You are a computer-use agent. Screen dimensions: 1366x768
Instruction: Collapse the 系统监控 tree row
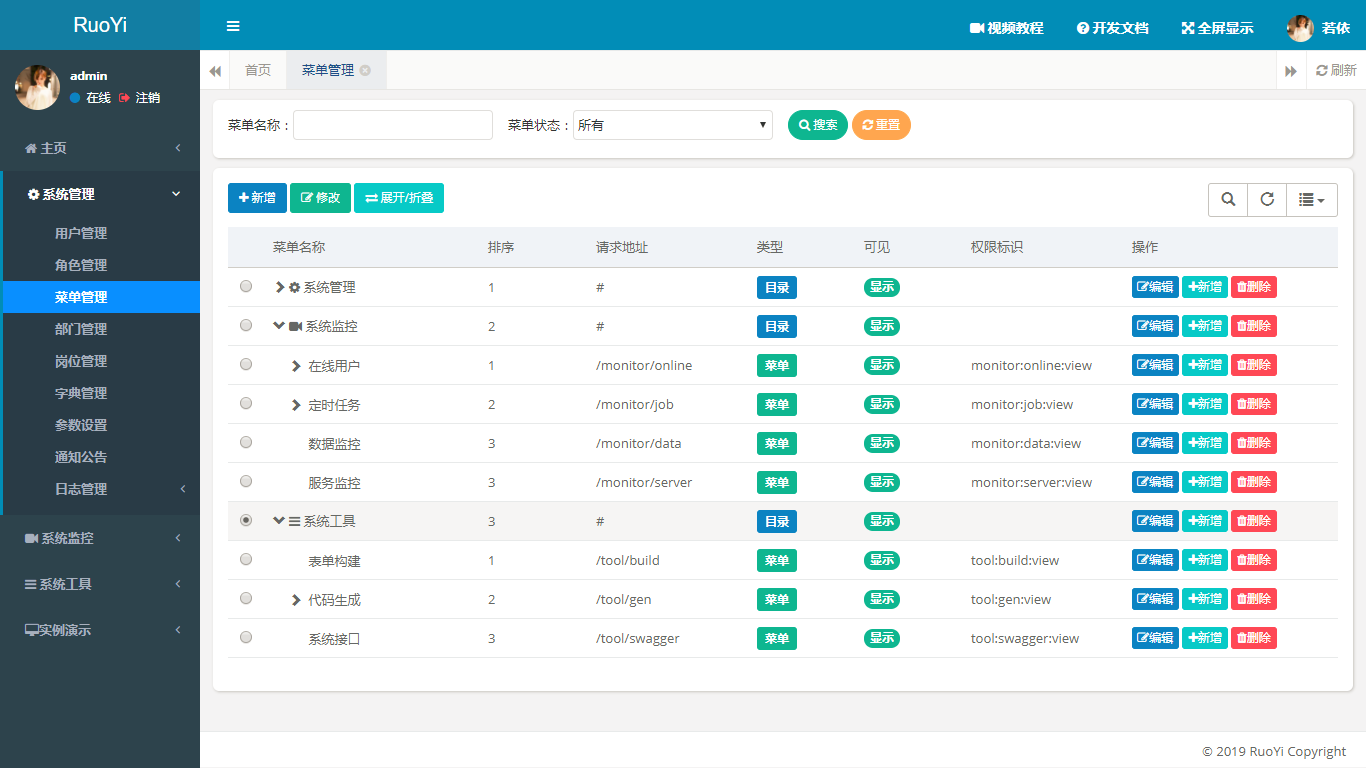click(x=279, y=326)
